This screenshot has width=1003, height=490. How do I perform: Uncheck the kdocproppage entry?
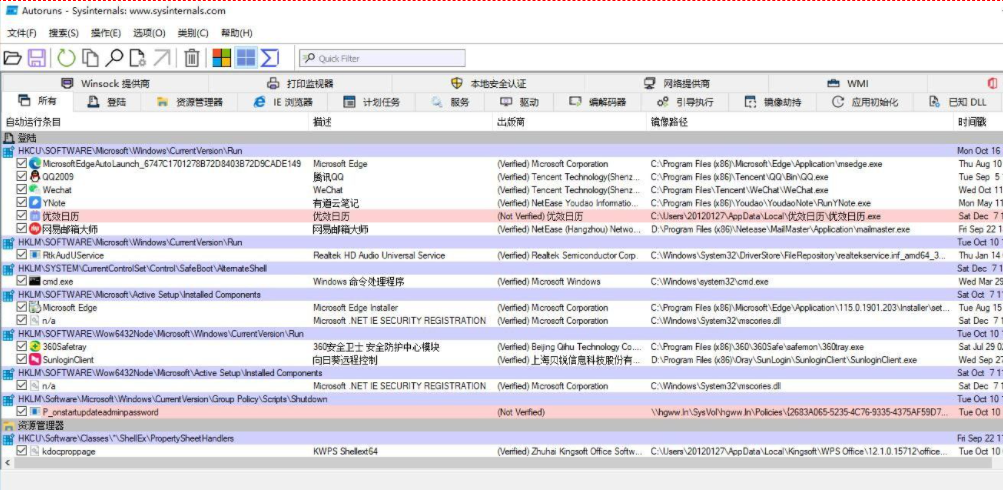point(22,451)
